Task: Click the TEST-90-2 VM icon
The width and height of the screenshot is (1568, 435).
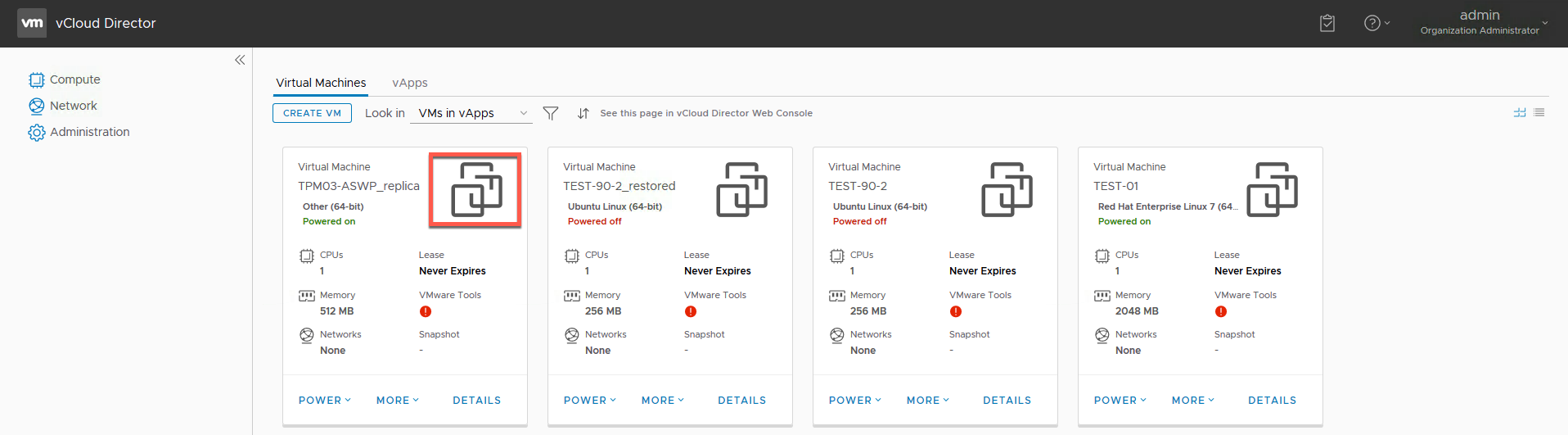Action: tap(1007, 189)
